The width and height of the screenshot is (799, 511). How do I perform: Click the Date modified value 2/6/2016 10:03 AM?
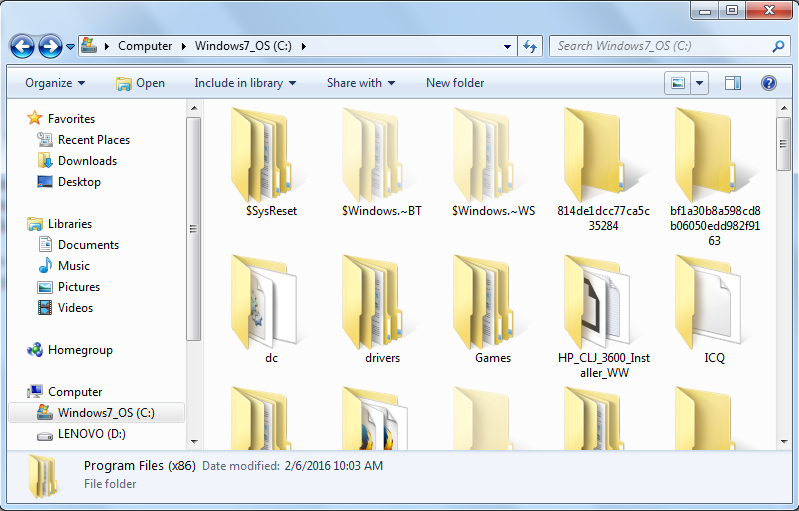(x=334, y=466)
